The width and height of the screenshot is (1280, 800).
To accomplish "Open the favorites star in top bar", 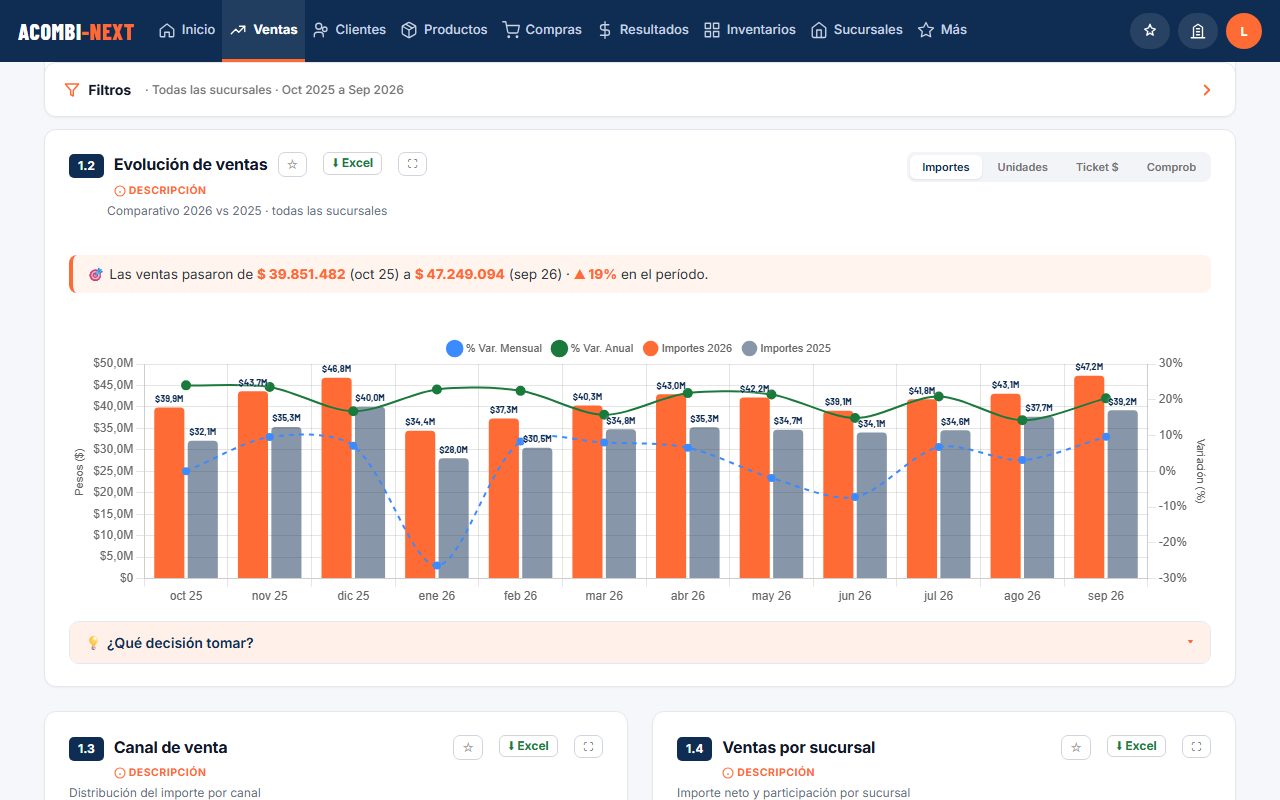I will (1150, 31).
